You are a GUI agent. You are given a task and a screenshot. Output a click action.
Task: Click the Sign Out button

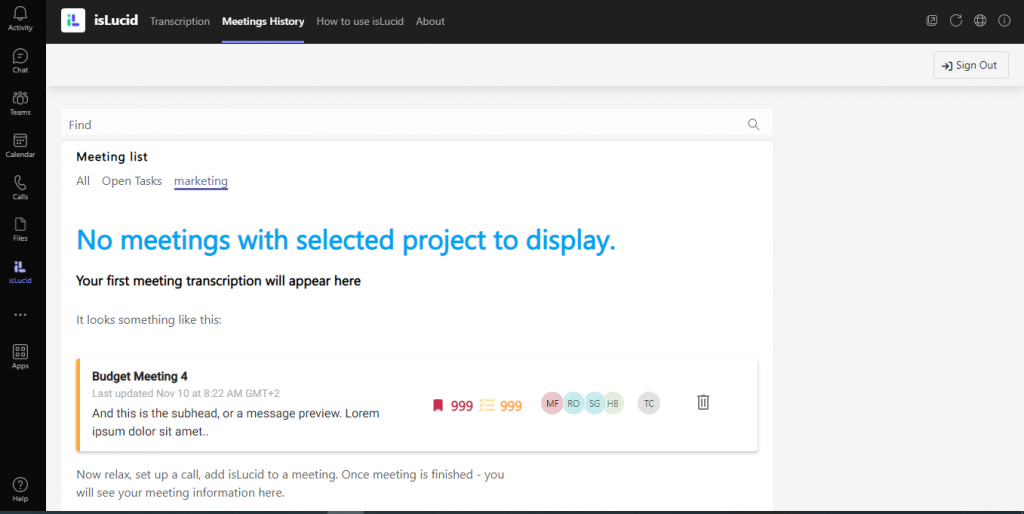970,65
